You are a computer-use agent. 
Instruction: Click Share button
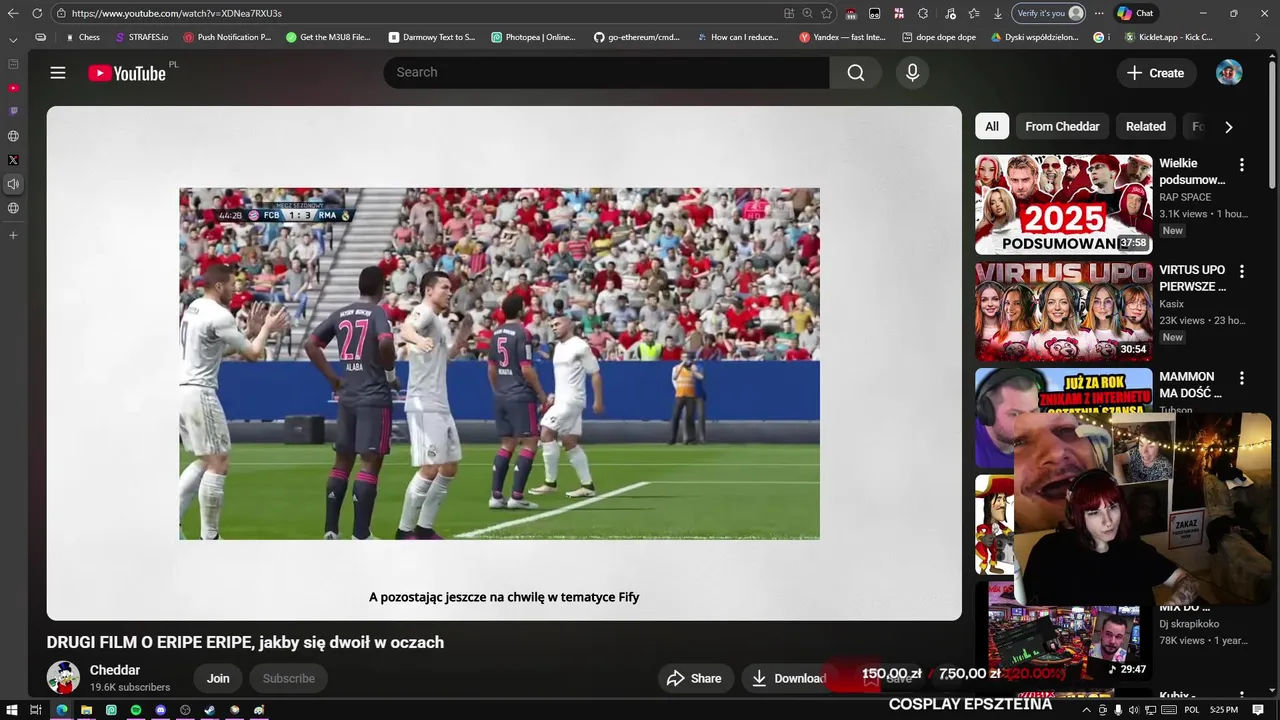click(694, 678)
